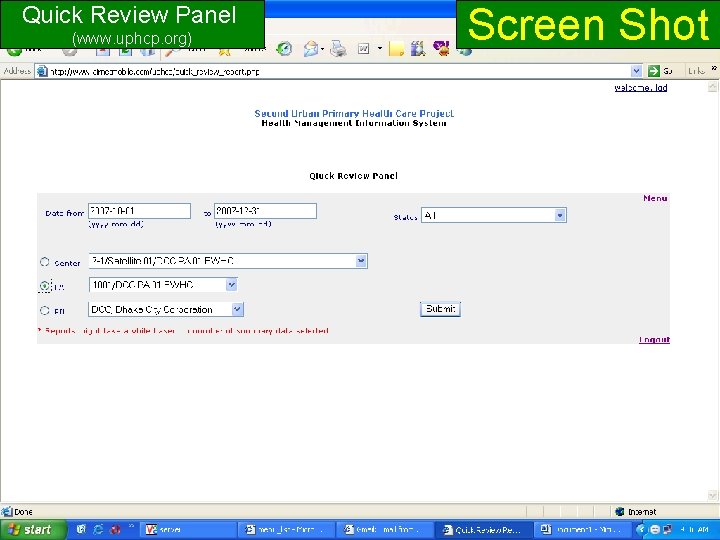Screen dimensions: 720x540
Task: Open the Windows Start menu
Action: (33, 529)
